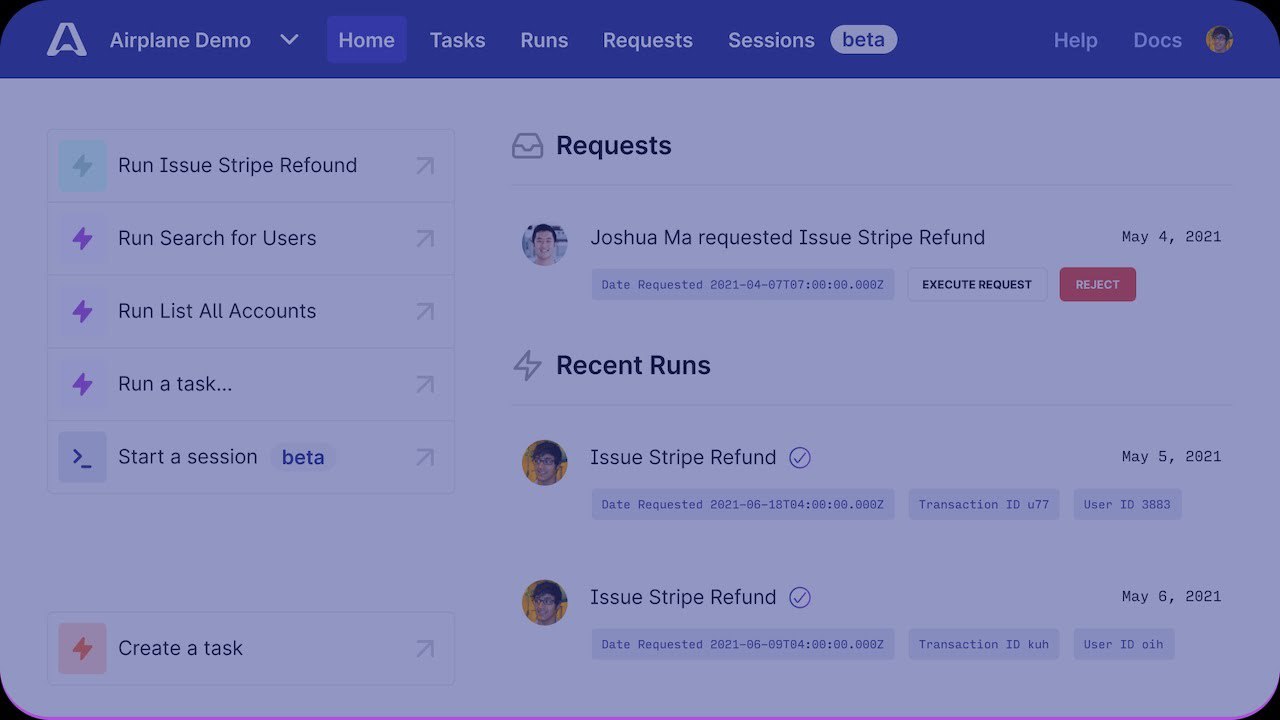Click lightning icon for Run Issue Stripe Refund
The image size is (1280, 720).
(x=82, y=166)
